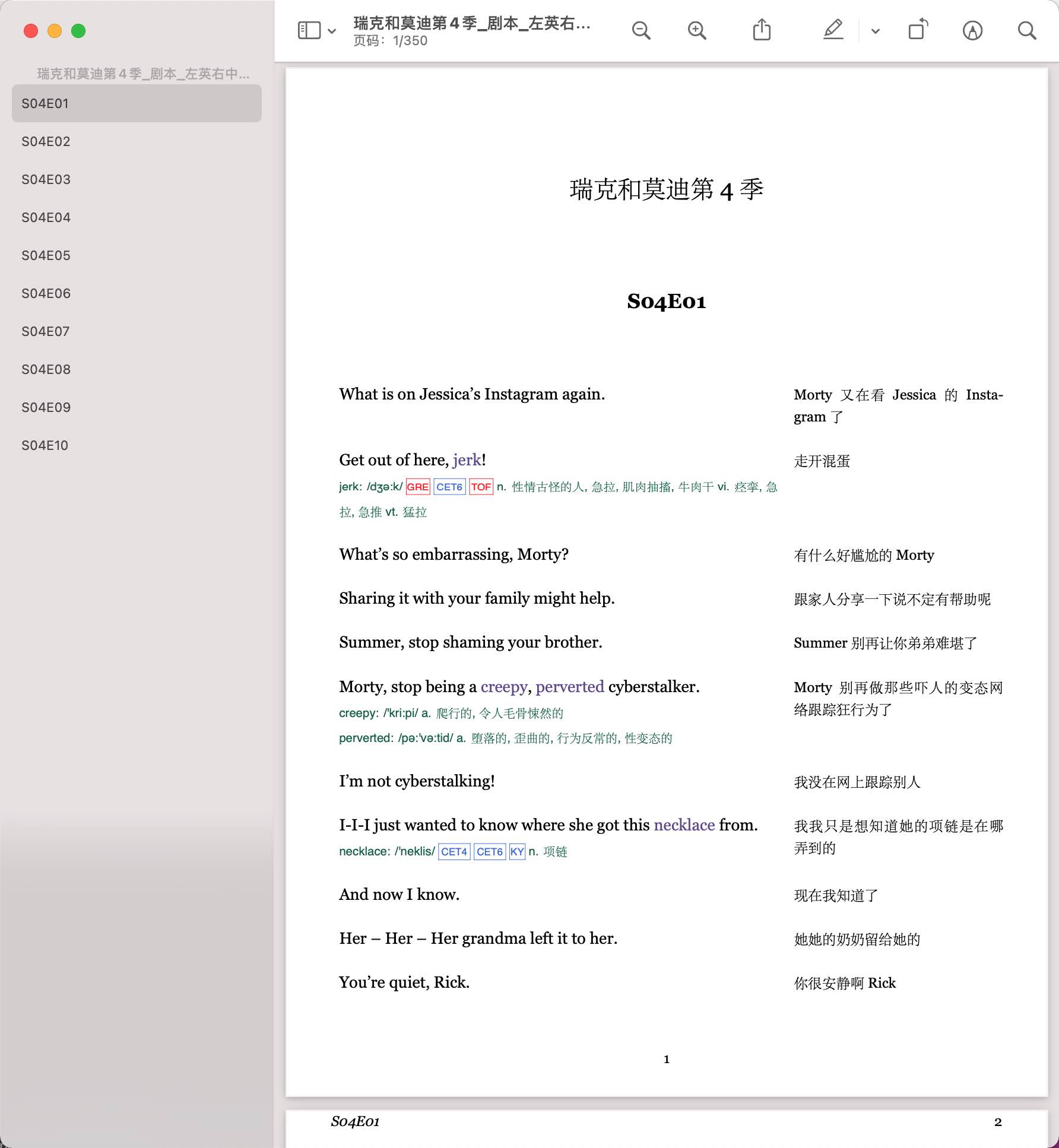This screenshot has height=1148, width=1059.
Task: Click the highlighted word 'creepy'
Action: tap(504, 687)
